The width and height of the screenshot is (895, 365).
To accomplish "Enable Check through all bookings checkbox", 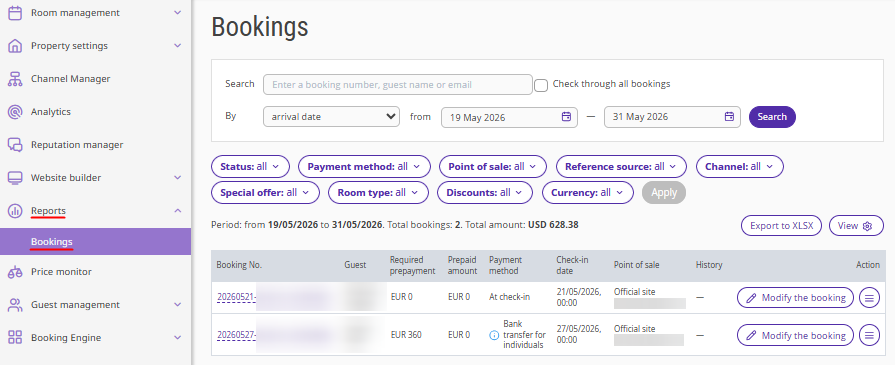I will pos(541,85).
